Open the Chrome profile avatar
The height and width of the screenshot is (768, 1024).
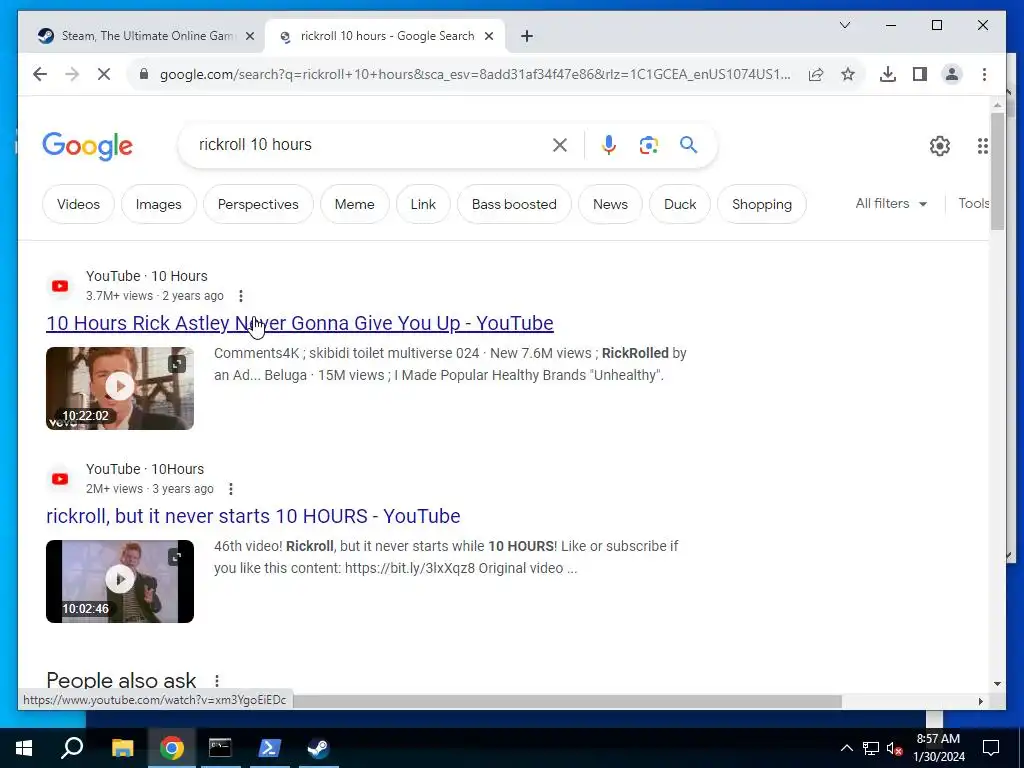point(952,74)
